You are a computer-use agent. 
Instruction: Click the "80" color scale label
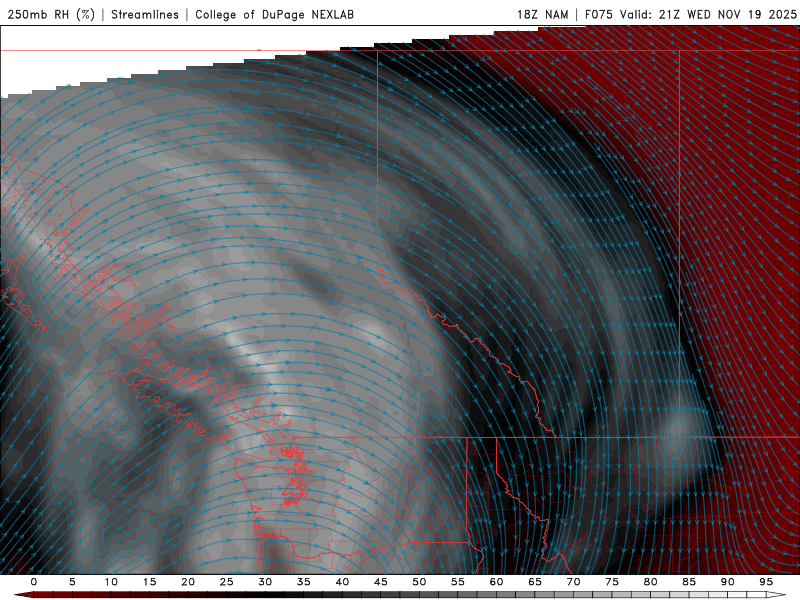pos(650,582)
